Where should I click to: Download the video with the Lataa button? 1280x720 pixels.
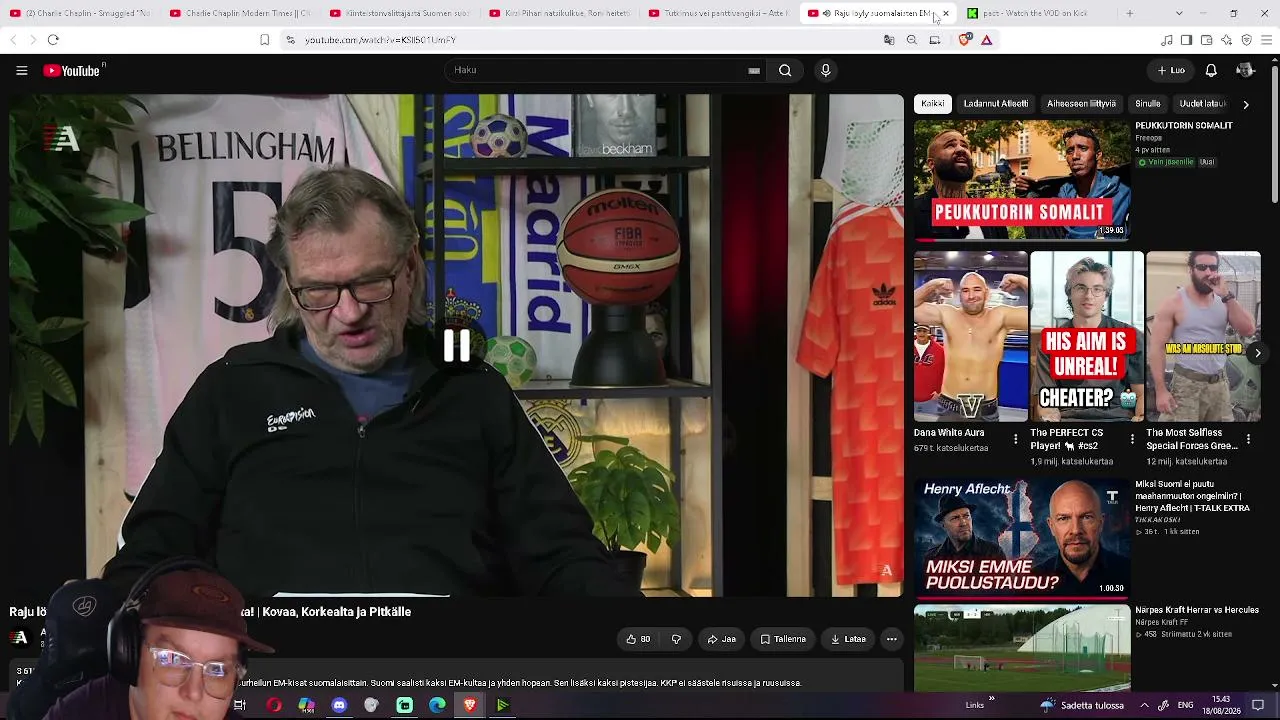[848, 639]
